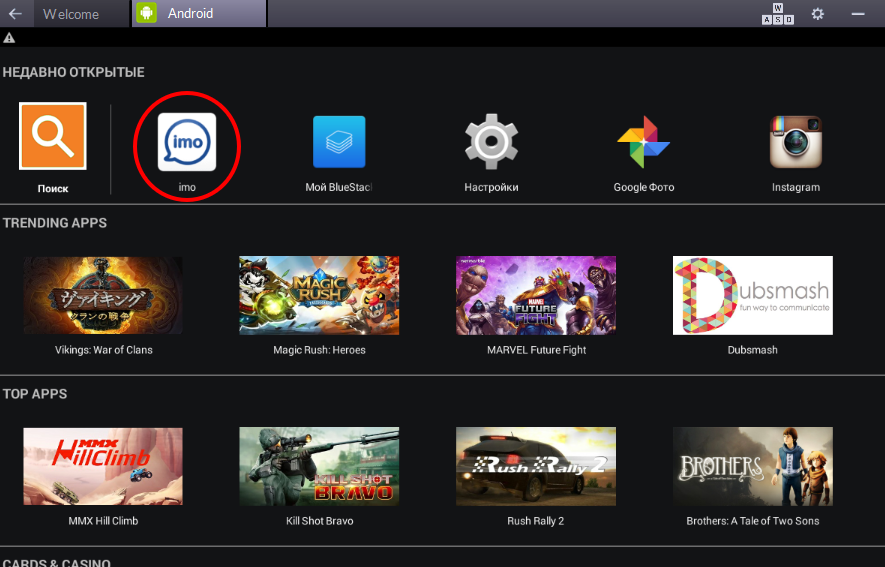885x567 pixels.
Task: Launch MMX Hill Climb game tile
Action: coord(103,466)
